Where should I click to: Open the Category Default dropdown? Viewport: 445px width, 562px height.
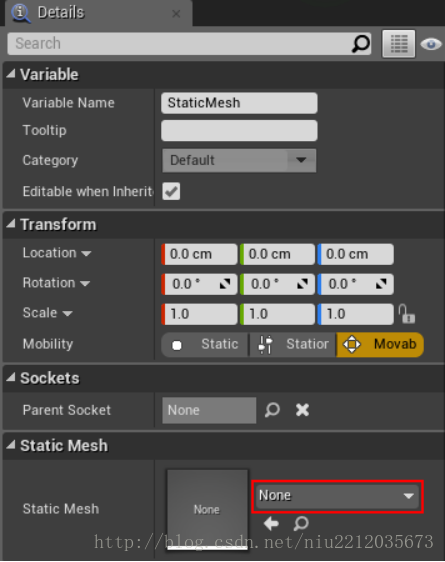tap(239, 160)
